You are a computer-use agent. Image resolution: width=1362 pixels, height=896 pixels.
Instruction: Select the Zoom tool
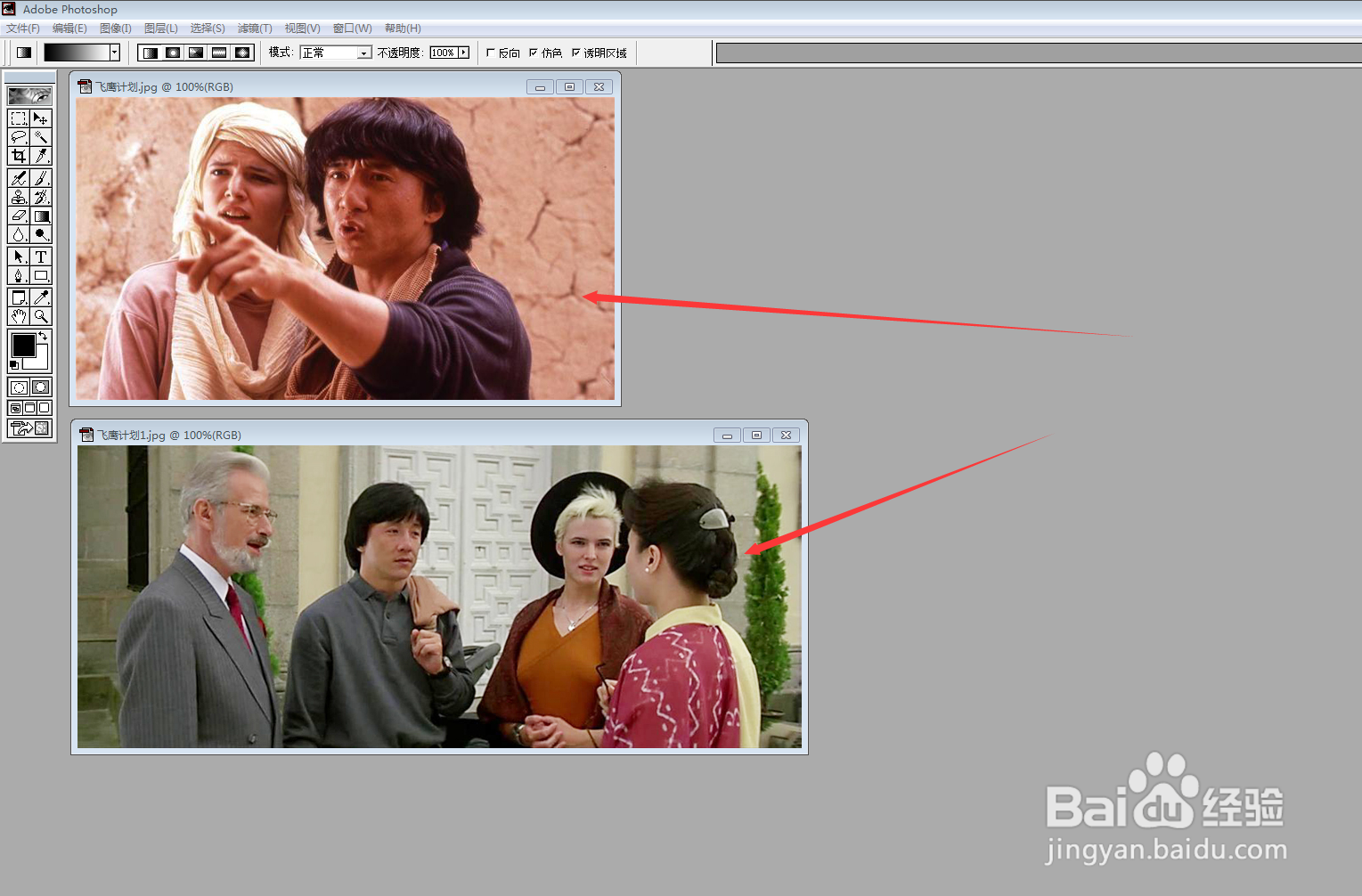point(41,316)
